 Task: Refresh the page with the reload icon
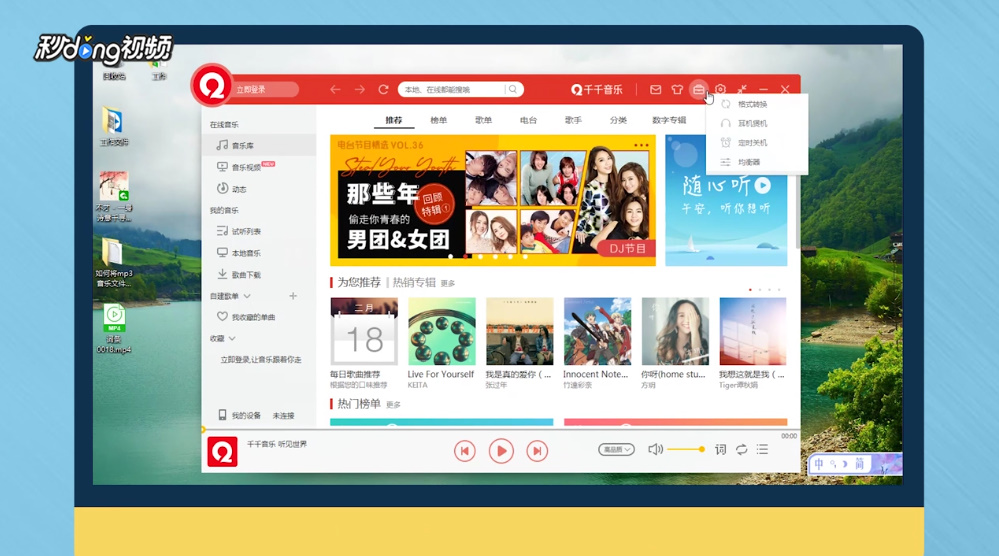(x=383, y=90)
